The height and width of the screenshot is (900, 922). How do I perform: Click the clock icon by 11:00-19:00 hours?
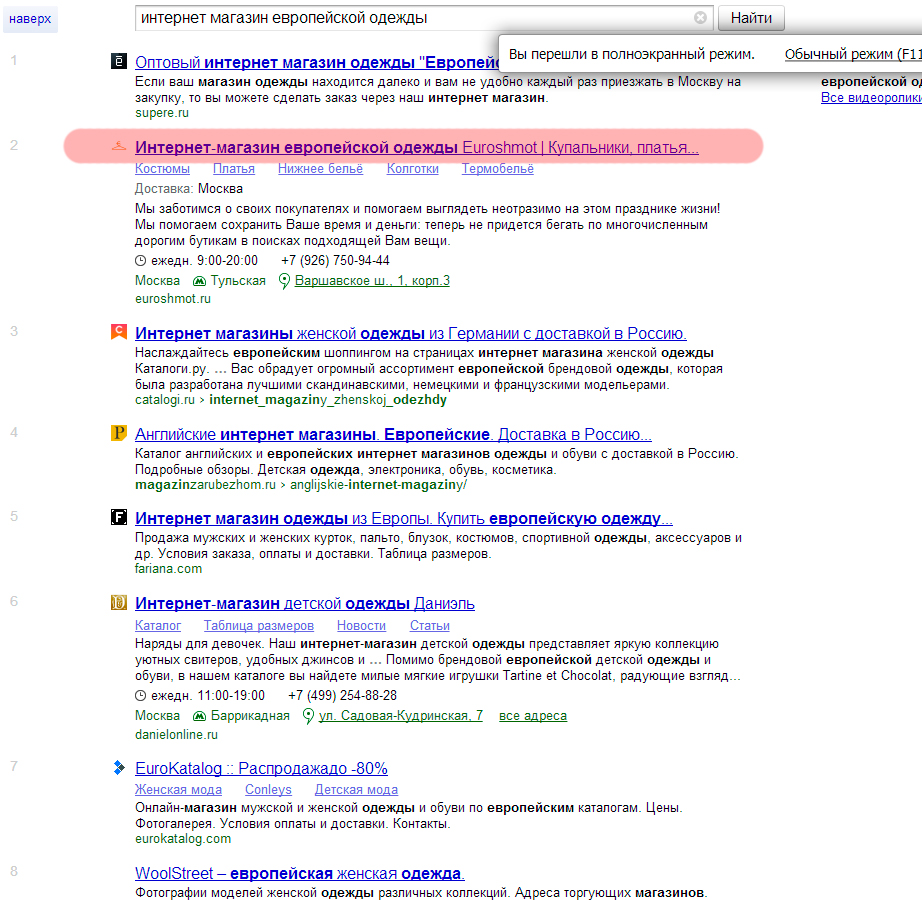141,695
